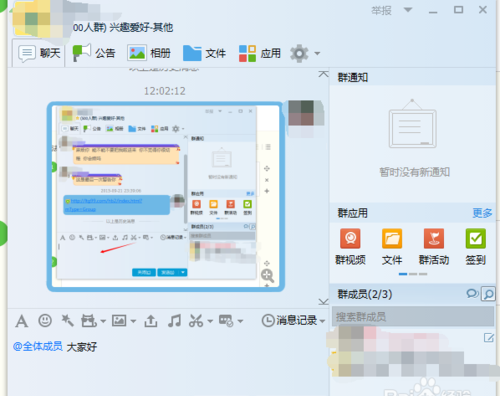The width and height of the screenshot is (500, 396).
Task: Open the 公告 announcements tab
Action: point(94,53)
